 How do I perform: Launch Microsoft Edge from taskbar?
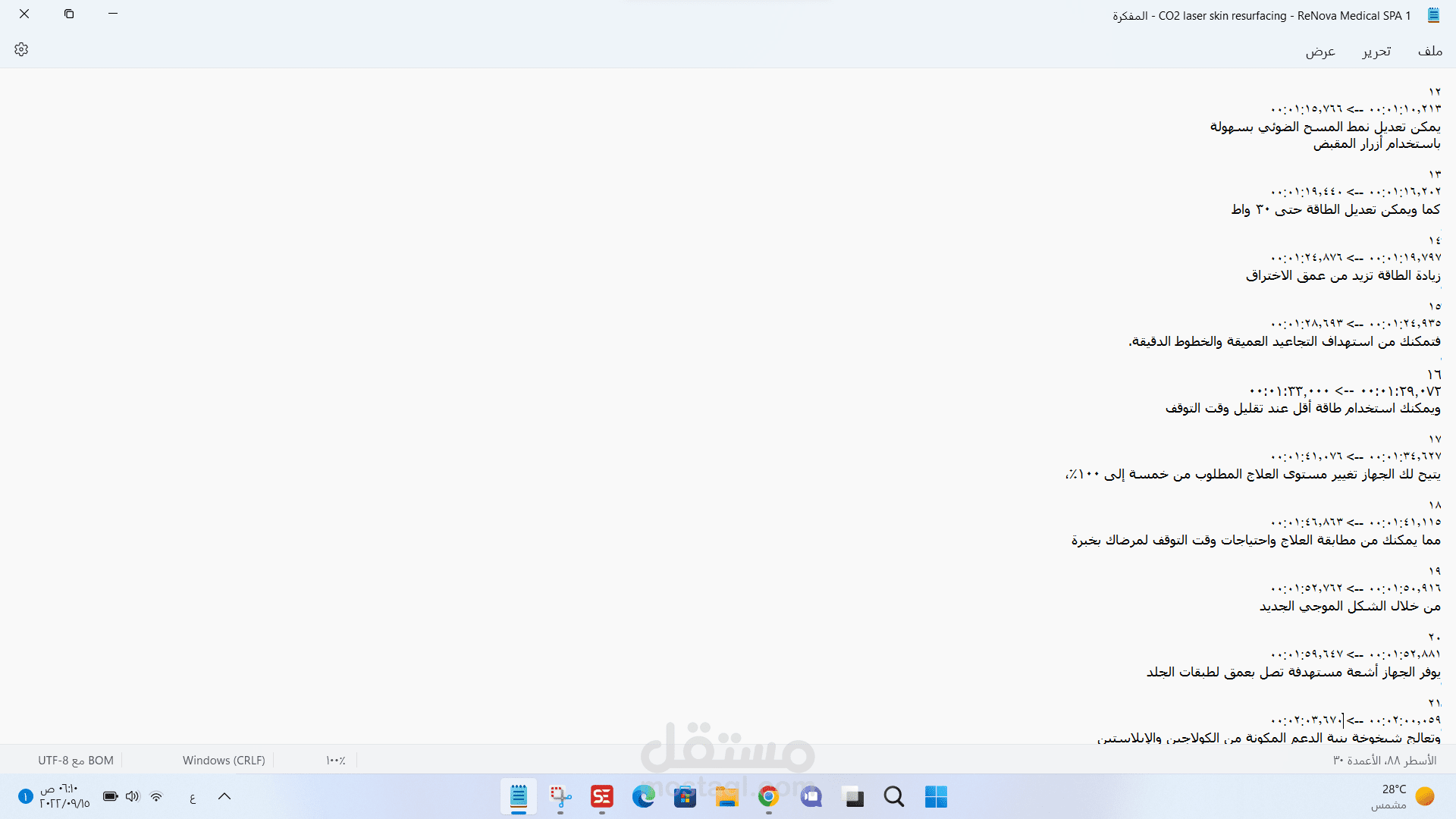click(x=644, y=796)
